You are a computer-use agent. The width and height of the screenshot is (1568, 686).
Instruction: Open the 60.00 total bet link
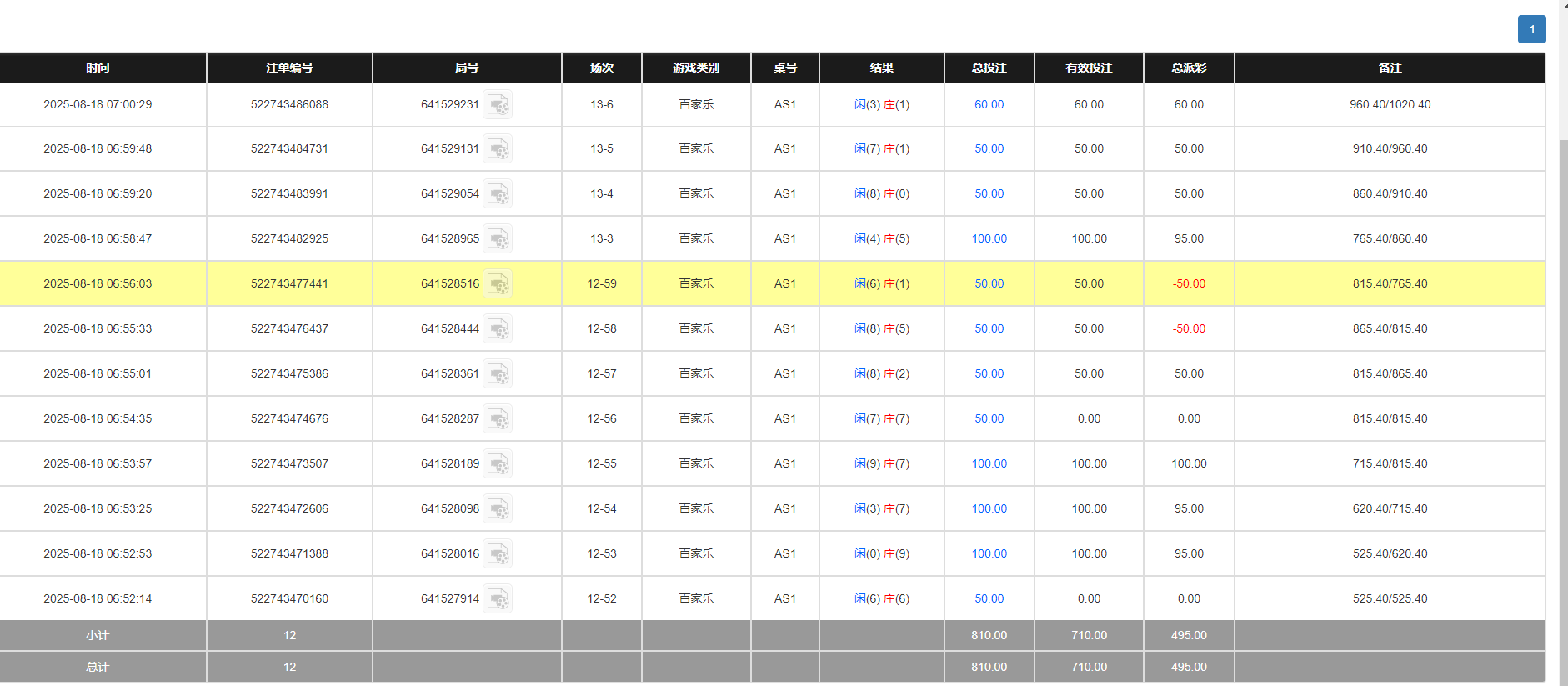[x=989, y=104]
